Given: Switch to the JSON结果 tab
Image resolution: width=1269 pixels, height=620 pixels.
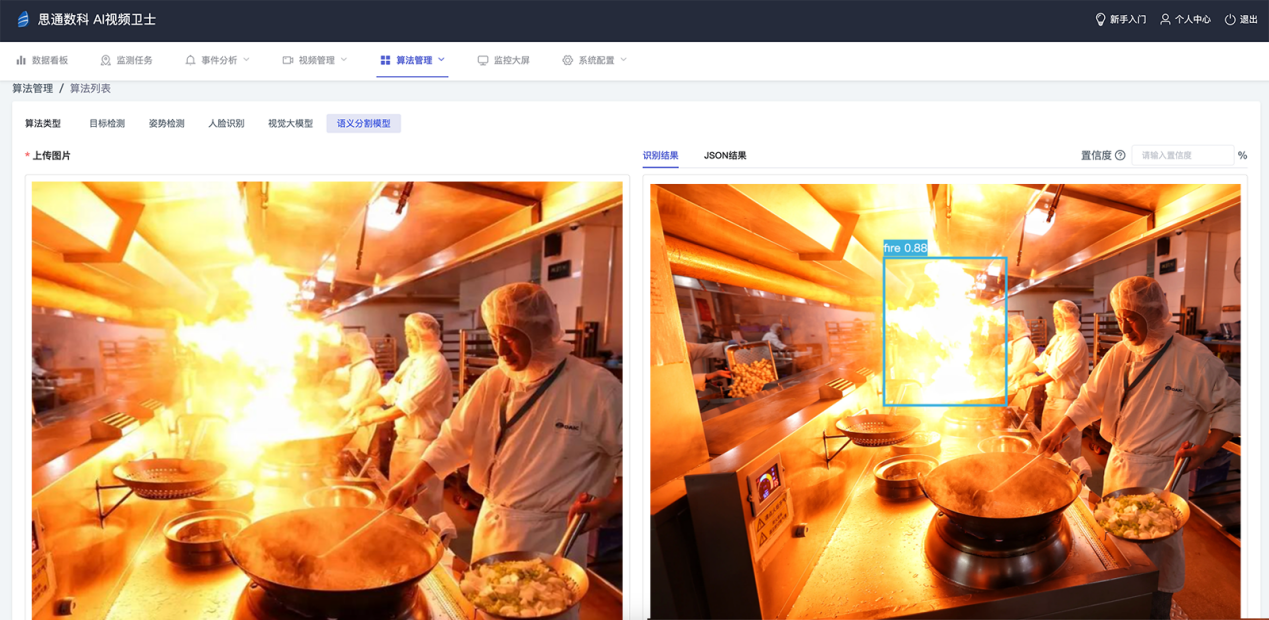Looking at the screenshot, I should point(725,155).
